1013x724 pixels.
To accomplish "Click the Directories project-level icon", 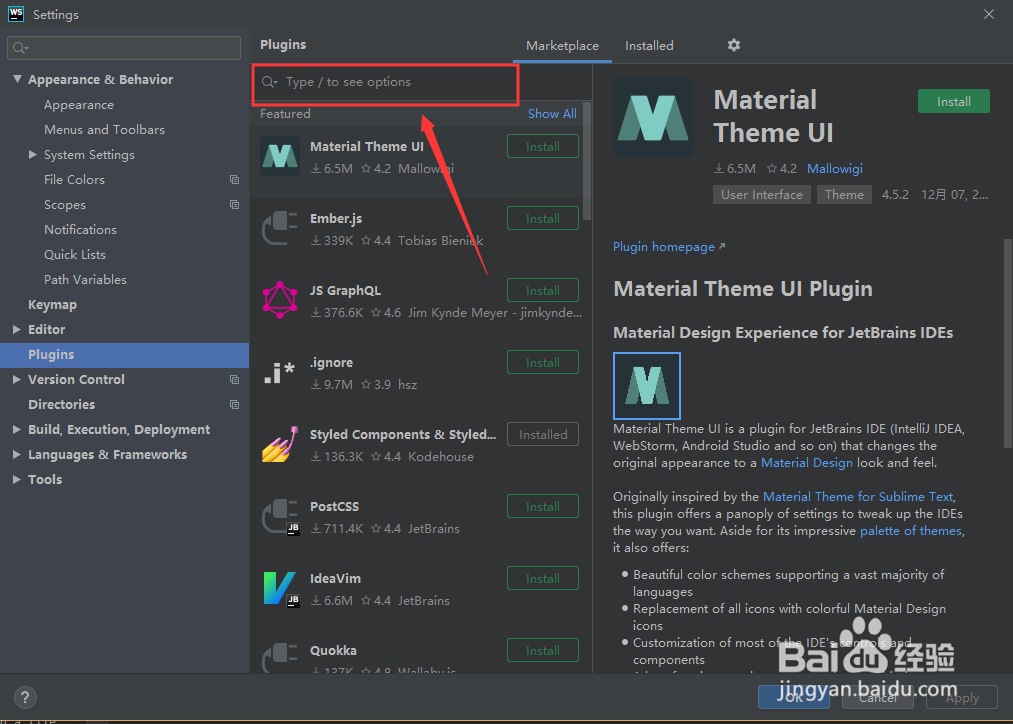I will [235, 404].
